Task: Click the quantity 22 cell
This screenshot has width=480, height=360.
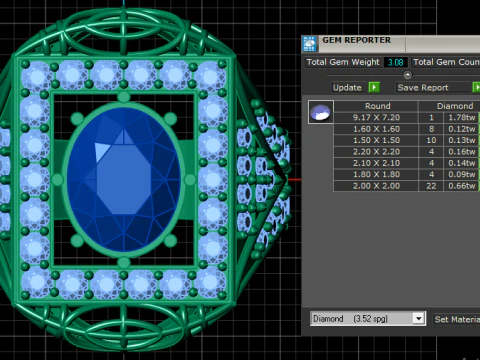Action: pyautogui.click(x=431, y=186)
